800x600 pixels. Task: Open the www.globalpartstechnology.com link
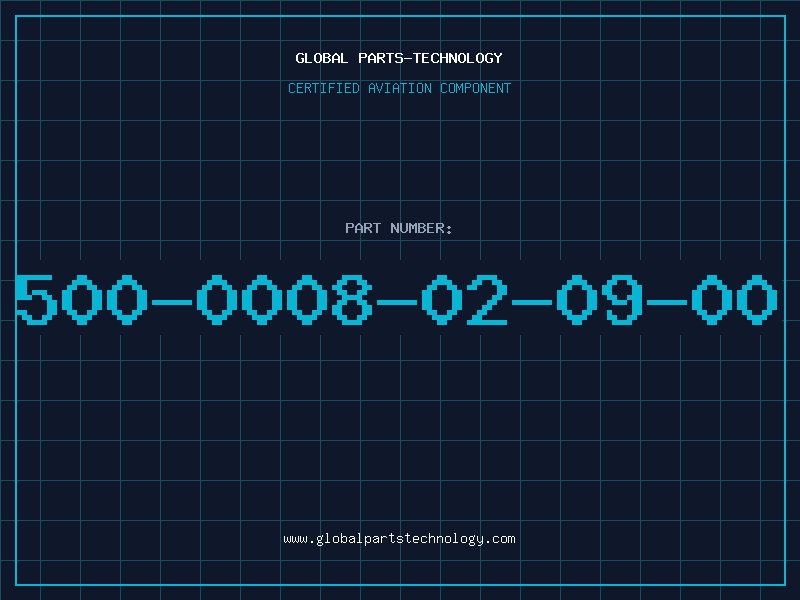399,539
